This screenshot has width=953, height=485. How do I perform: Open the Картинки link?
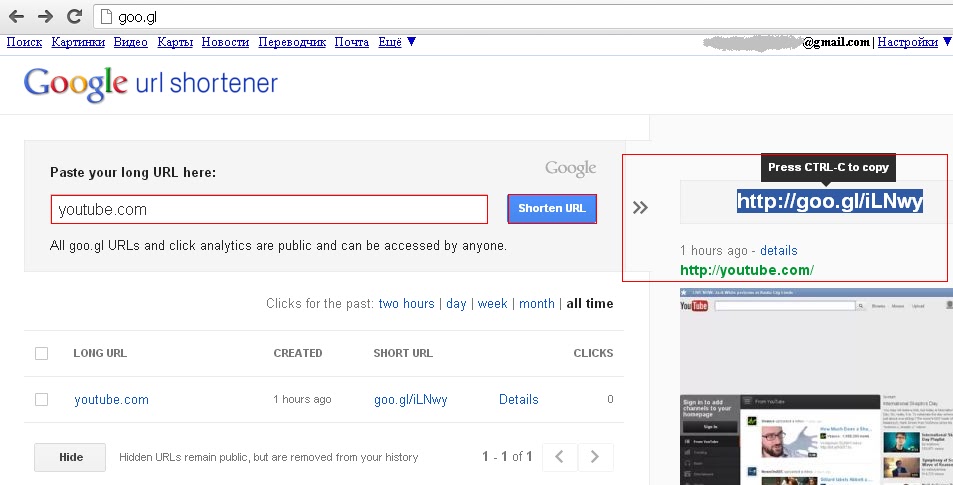click(x=78, y=42)
